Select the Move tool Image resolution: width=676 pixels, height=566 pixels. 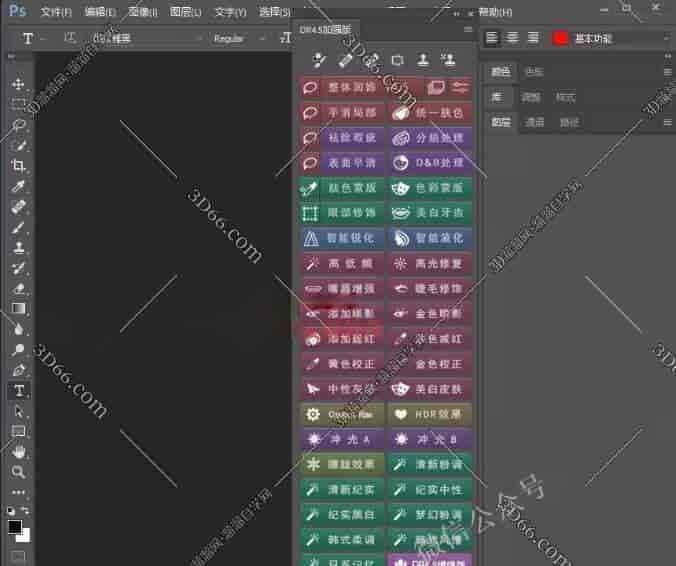coord(18,84)
